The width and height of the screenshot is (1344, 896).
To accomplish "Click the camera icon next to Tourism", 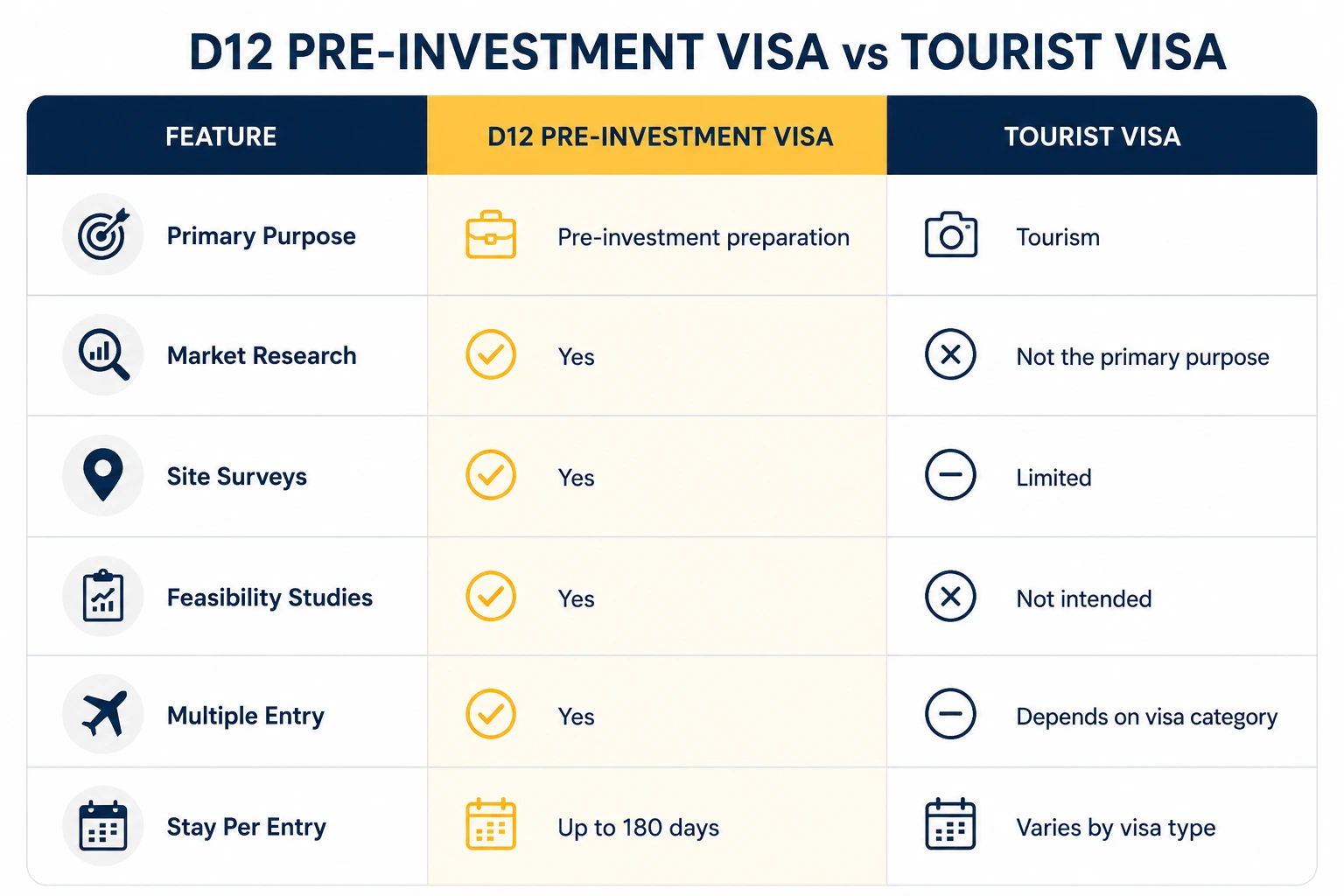I will [951, 235].
